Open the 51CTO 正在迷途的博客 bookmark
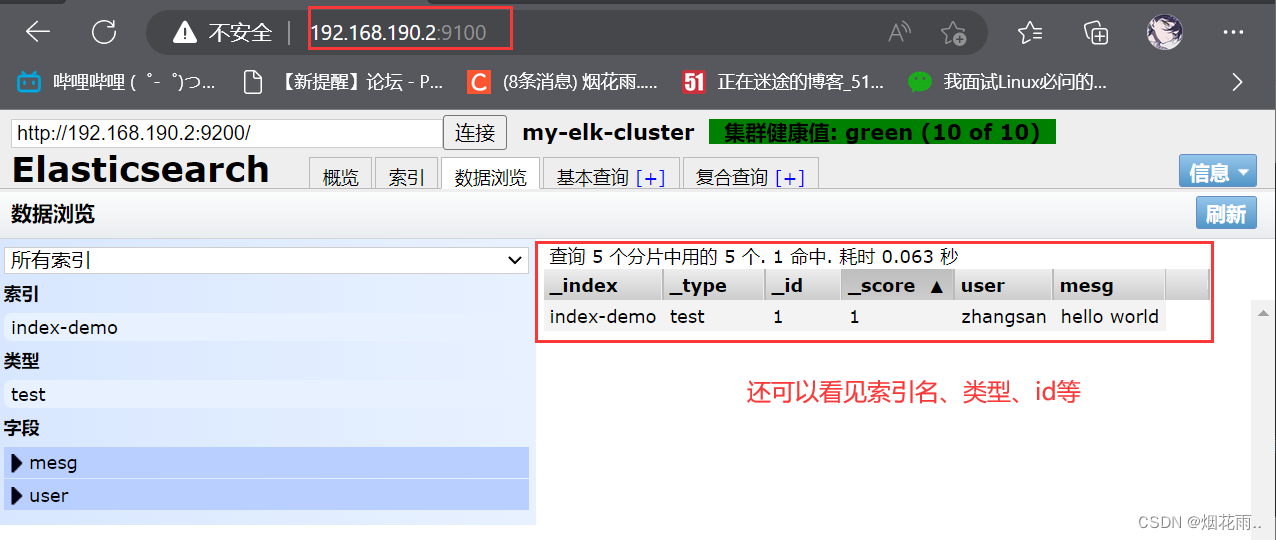The height and width of the screenshot is (540, 1276). [783, 82]
